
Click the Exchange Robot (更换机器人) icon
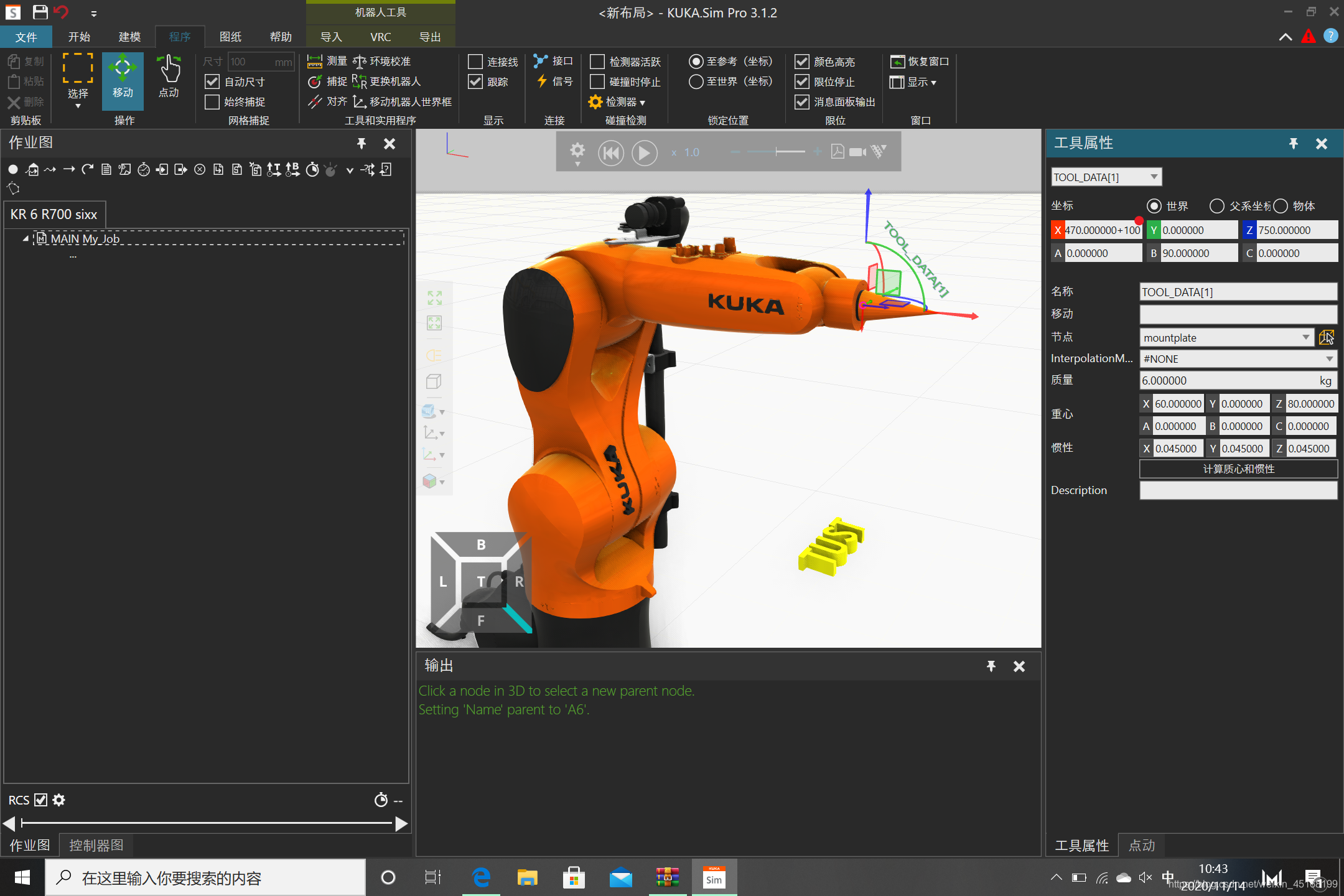(x=359, y=82)
